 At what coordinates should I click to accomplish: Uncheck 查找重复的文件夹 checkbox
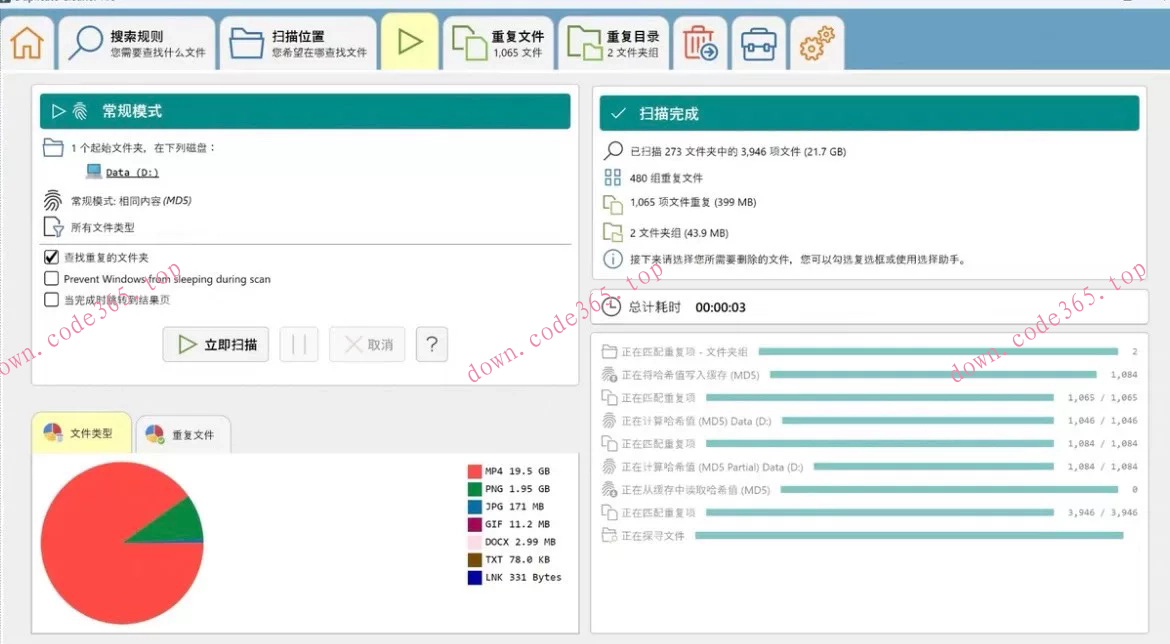coord(52,257)
